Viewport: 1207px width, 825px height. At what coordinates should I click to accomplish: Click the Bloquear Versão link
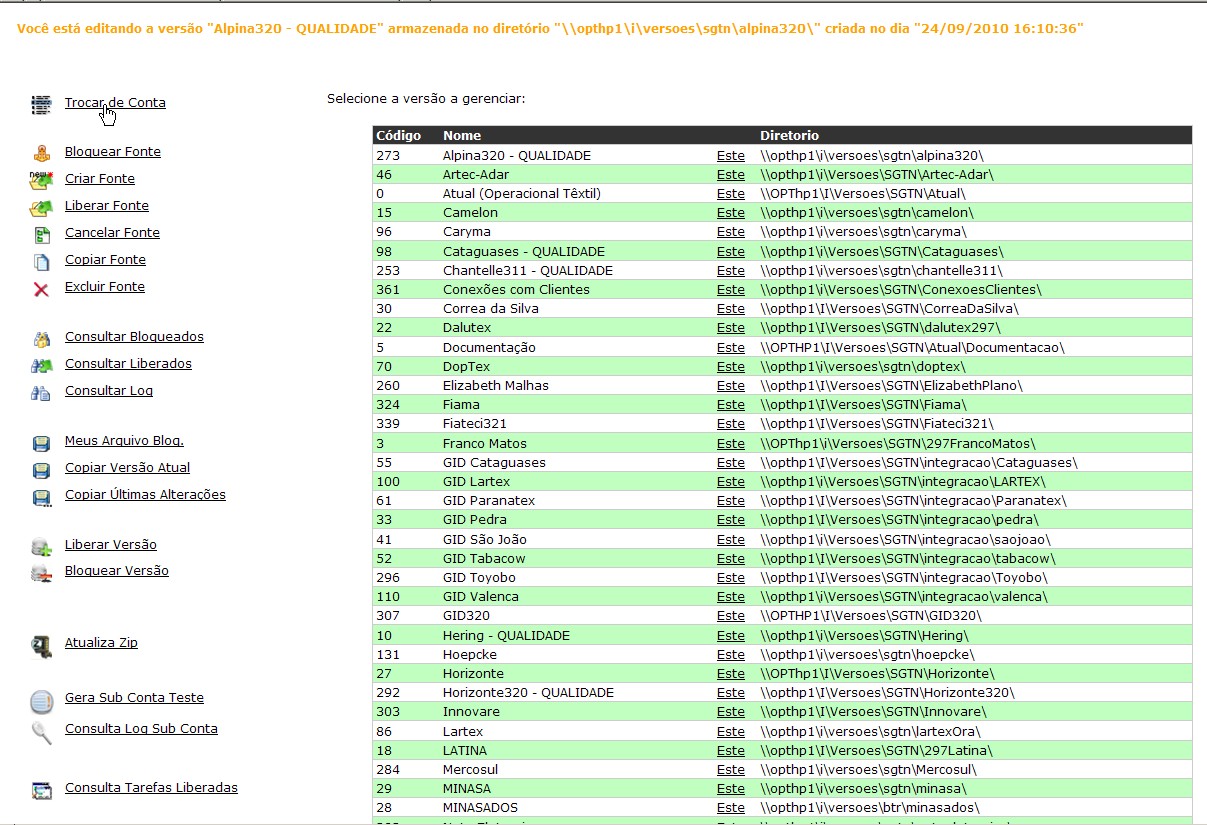coord(116,571)
